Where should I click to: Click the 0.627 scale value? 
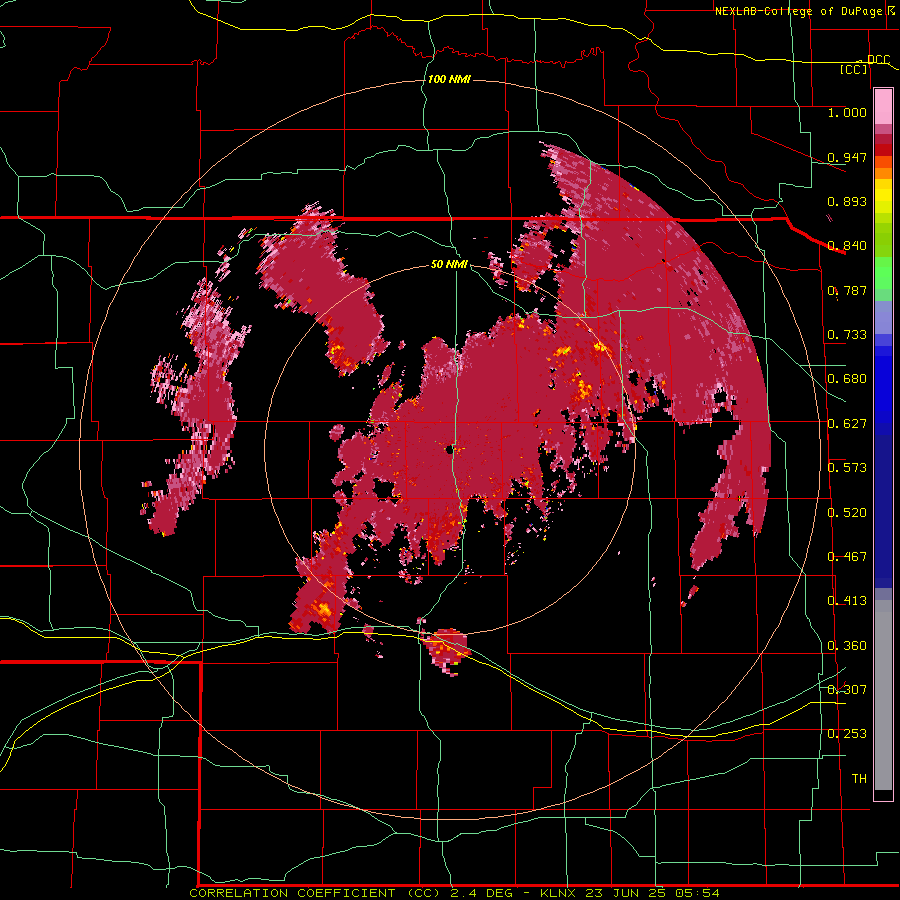[847, 424]
